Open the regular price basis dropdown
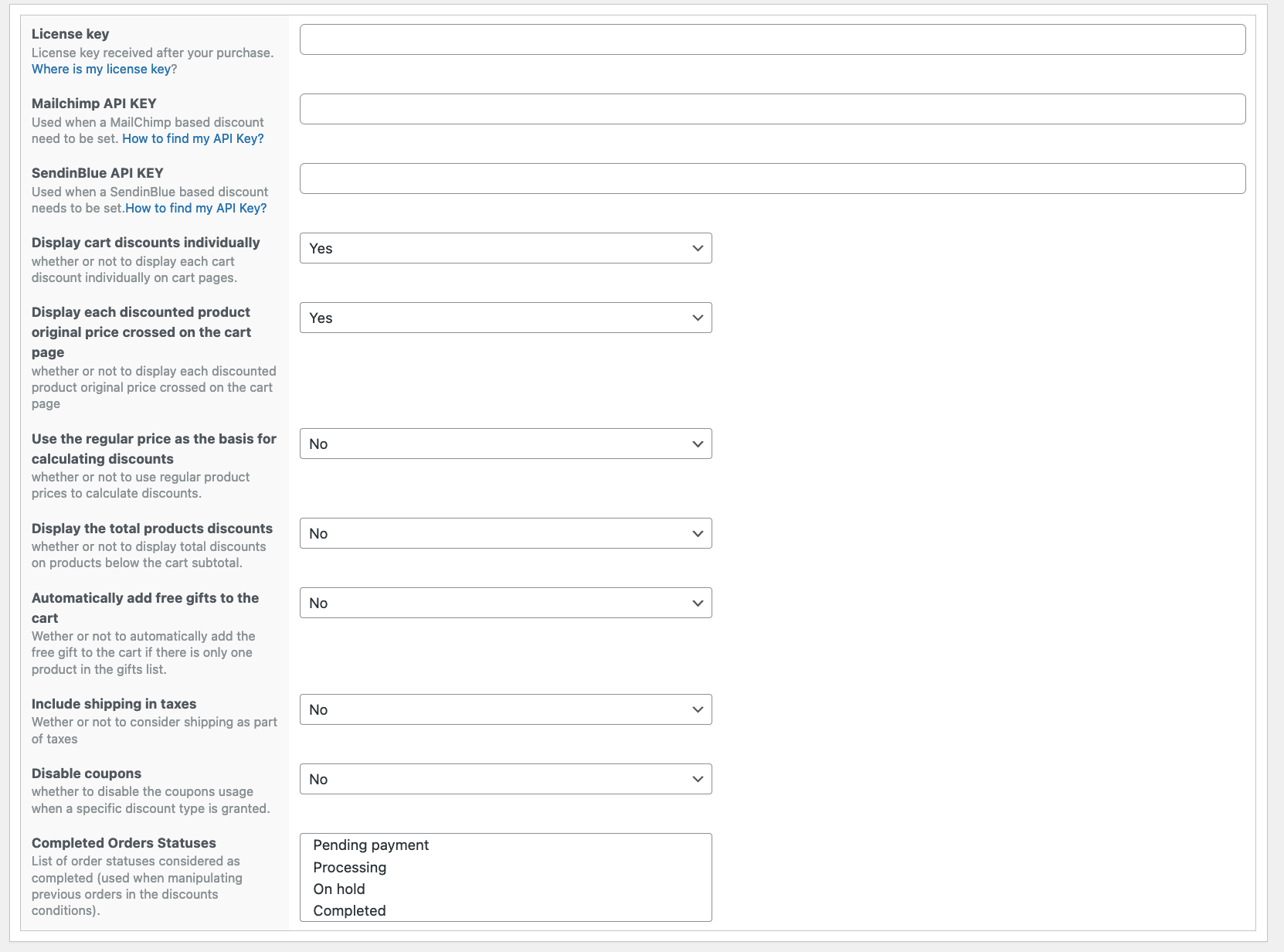Screen dimensions: 1284x952 pos(506,444)
